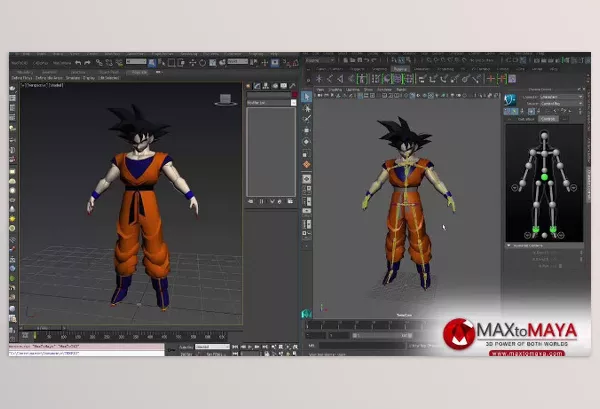
Task: Choose the Select and Rotate tool in 3ds Max
Action: pos(202,62)
